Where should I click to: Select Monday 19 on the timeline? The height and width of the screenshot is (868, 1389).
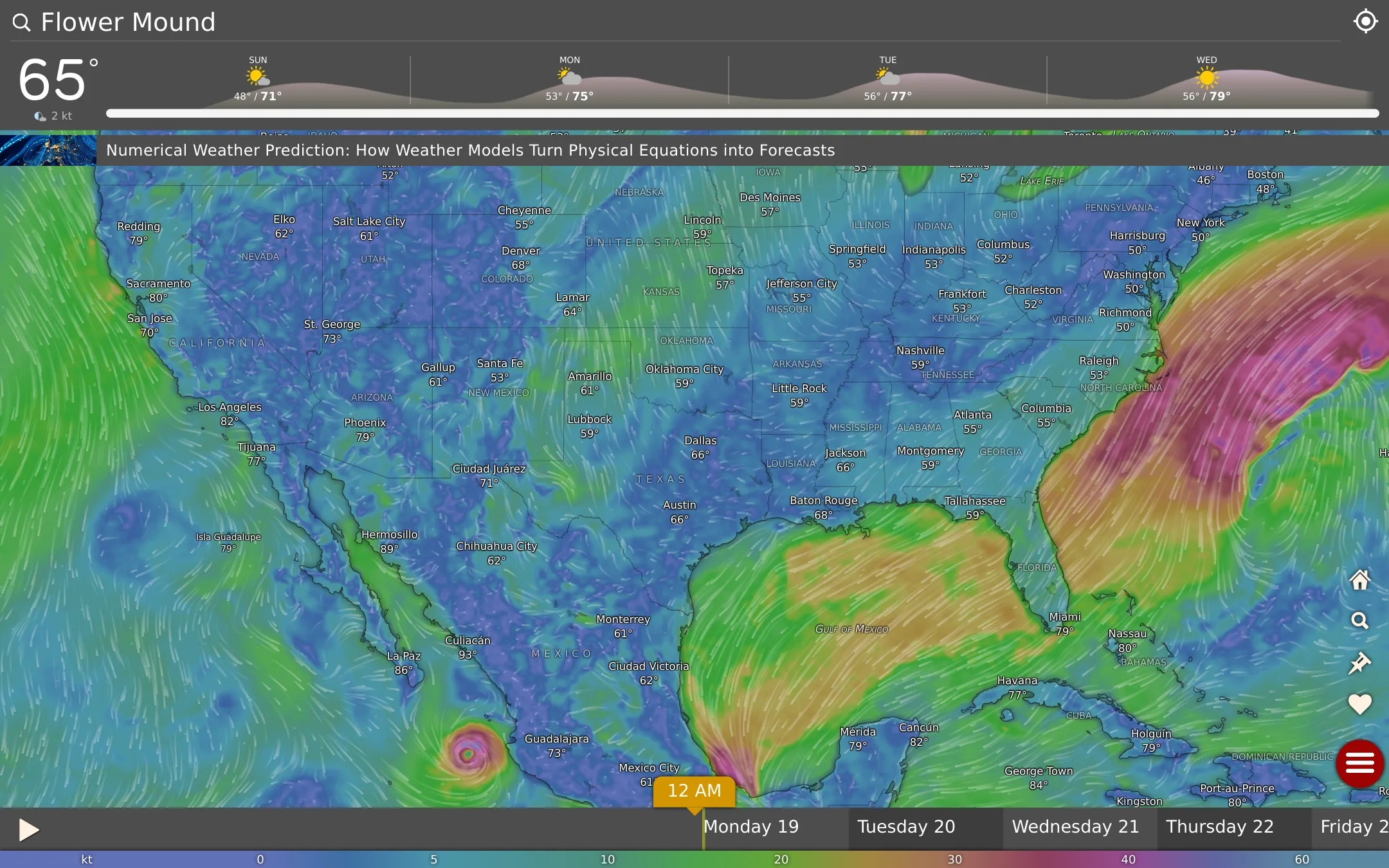pyautogui.click(x=751, y=826)
